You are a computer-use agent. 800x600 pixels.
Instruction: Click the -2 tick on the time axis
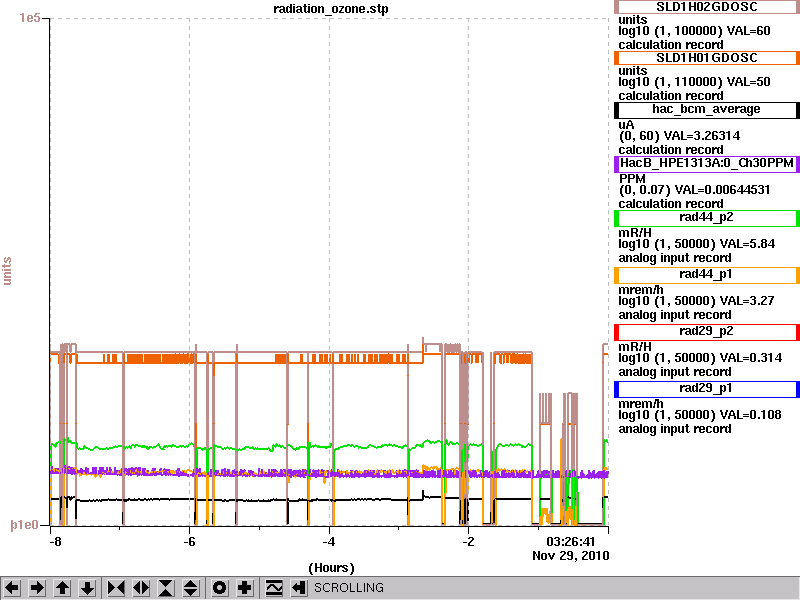(468, 542)
